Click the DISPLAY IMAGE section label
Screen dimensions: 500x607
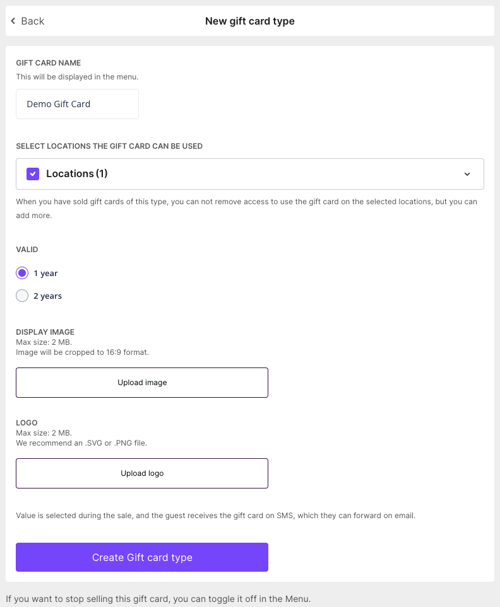[45, 332]
